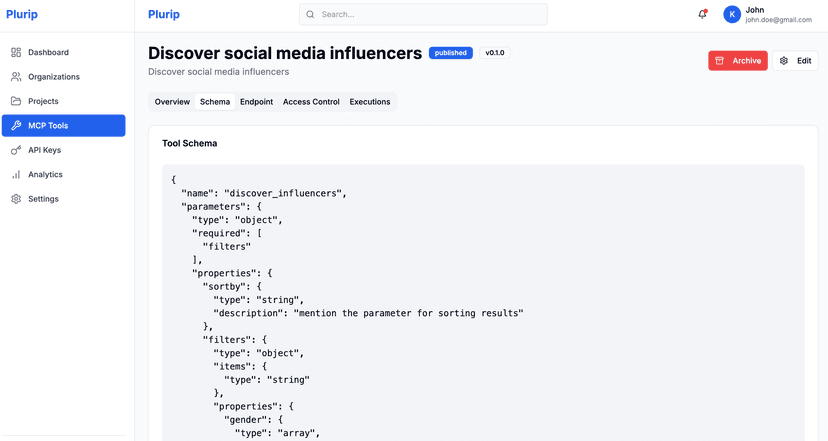Click into the Search input field

coord(424,14)
